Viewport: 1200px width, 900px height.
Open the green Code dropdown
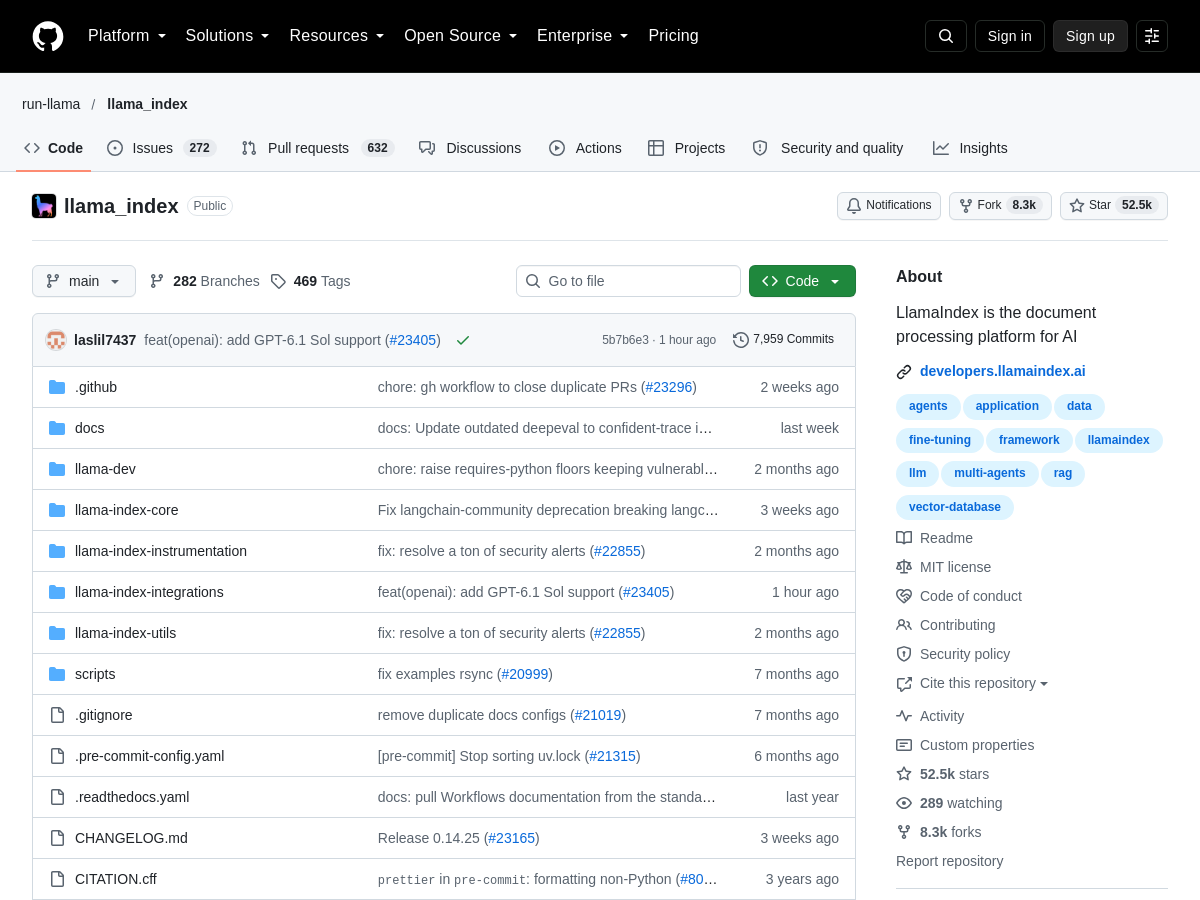(802, 281)
